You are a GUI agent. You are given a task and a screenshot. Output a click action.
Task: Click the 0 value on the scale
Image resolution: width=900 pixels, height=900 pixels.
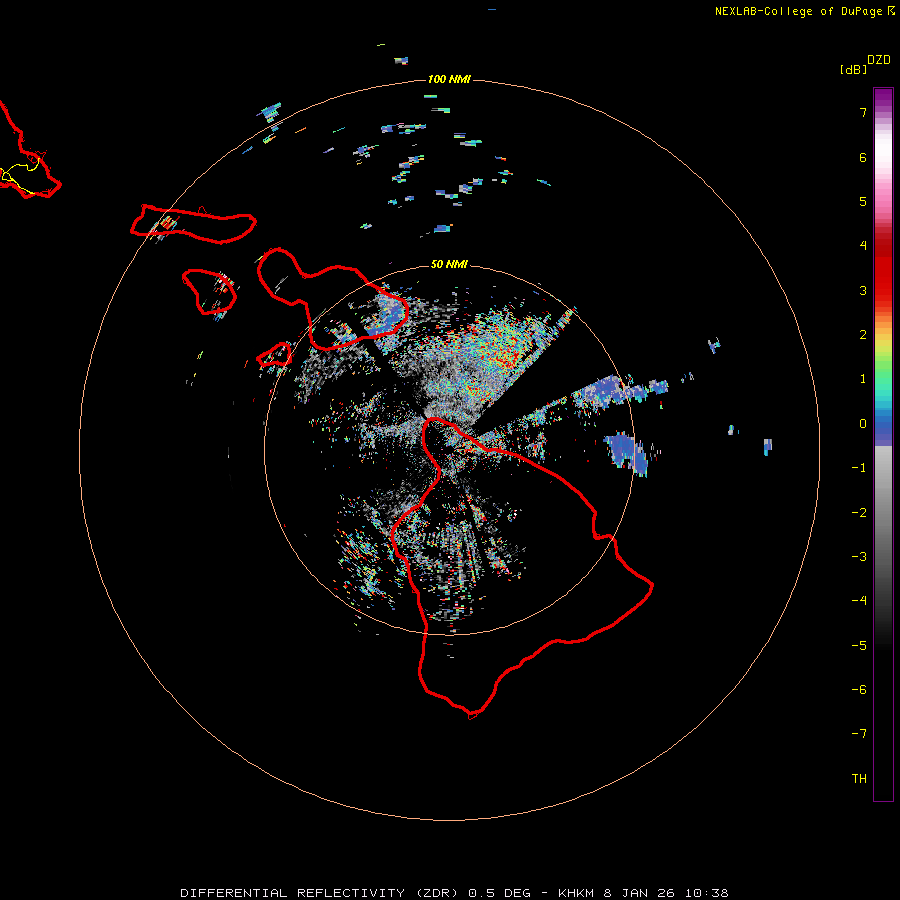[863, 424]
